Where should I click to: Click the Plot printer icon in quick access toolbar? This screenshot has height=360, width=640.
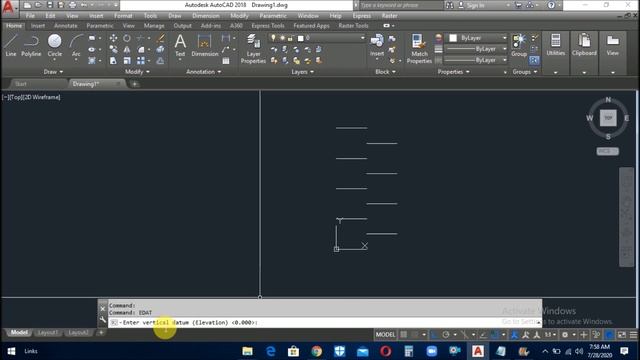point(73,5)
